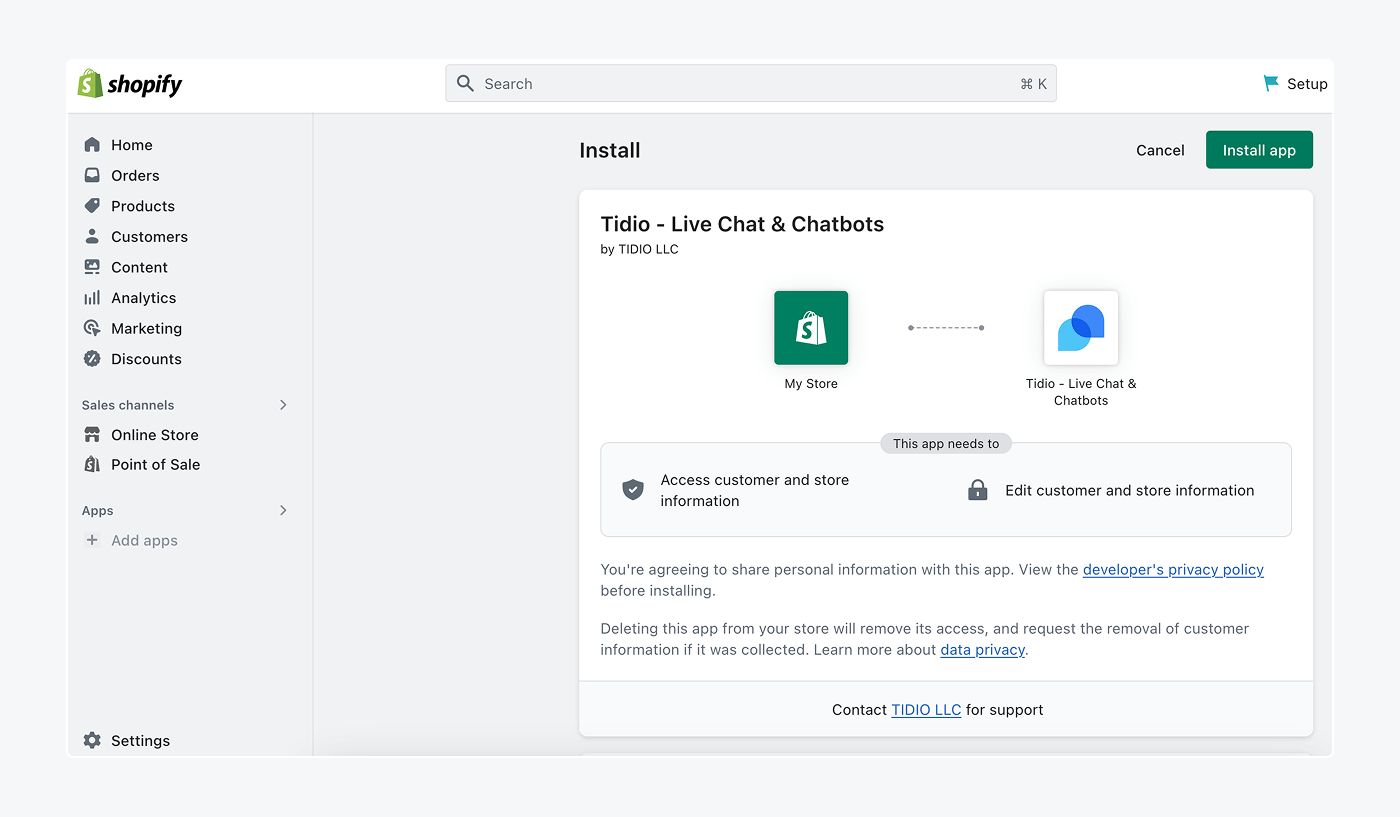The height and width of the screenshot is (817, 1400).
Task: Click the Orders inbox icon
Action: (92, 175)
